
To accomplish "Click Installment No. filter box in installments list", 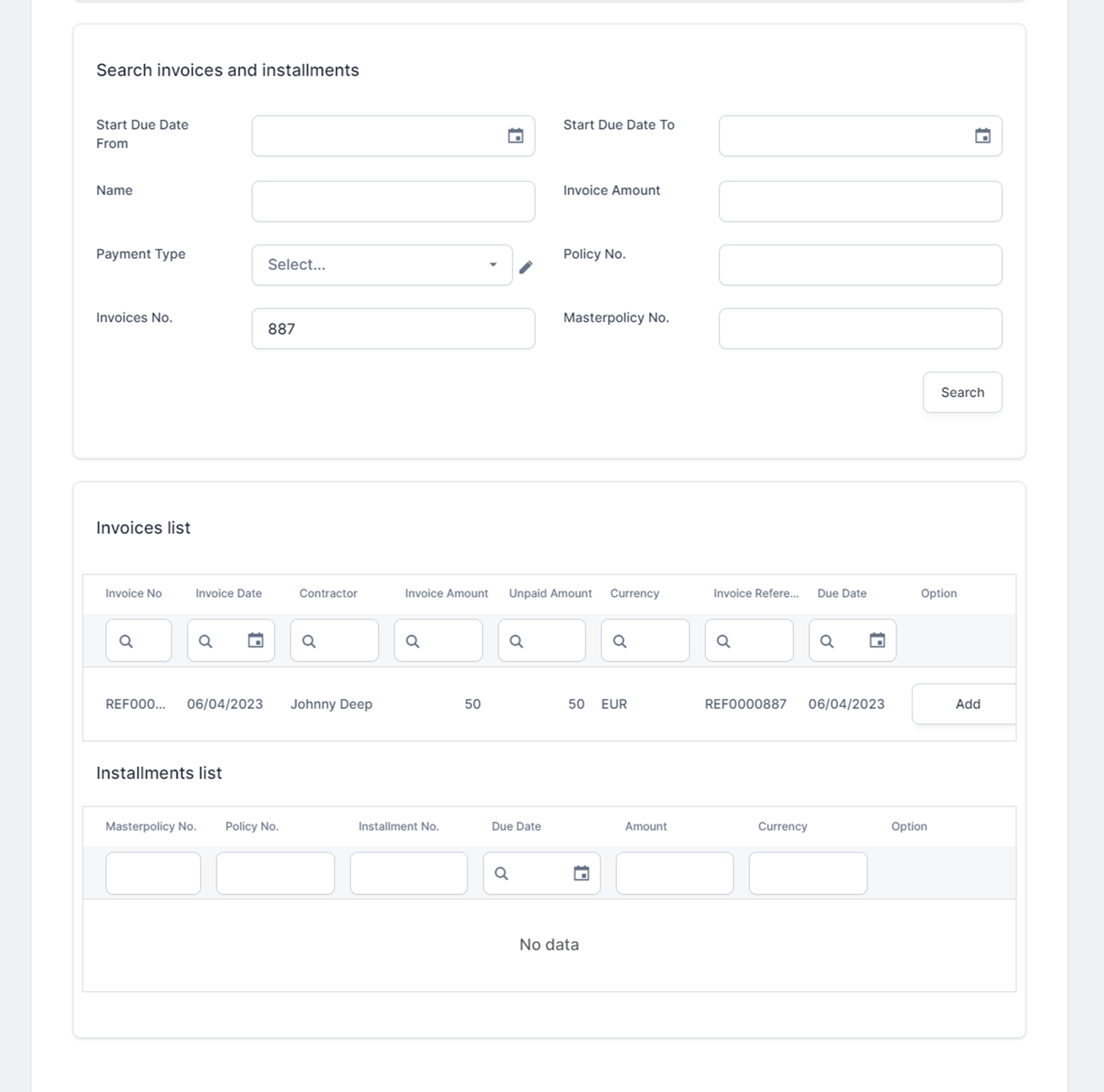I will pos(409,873).
